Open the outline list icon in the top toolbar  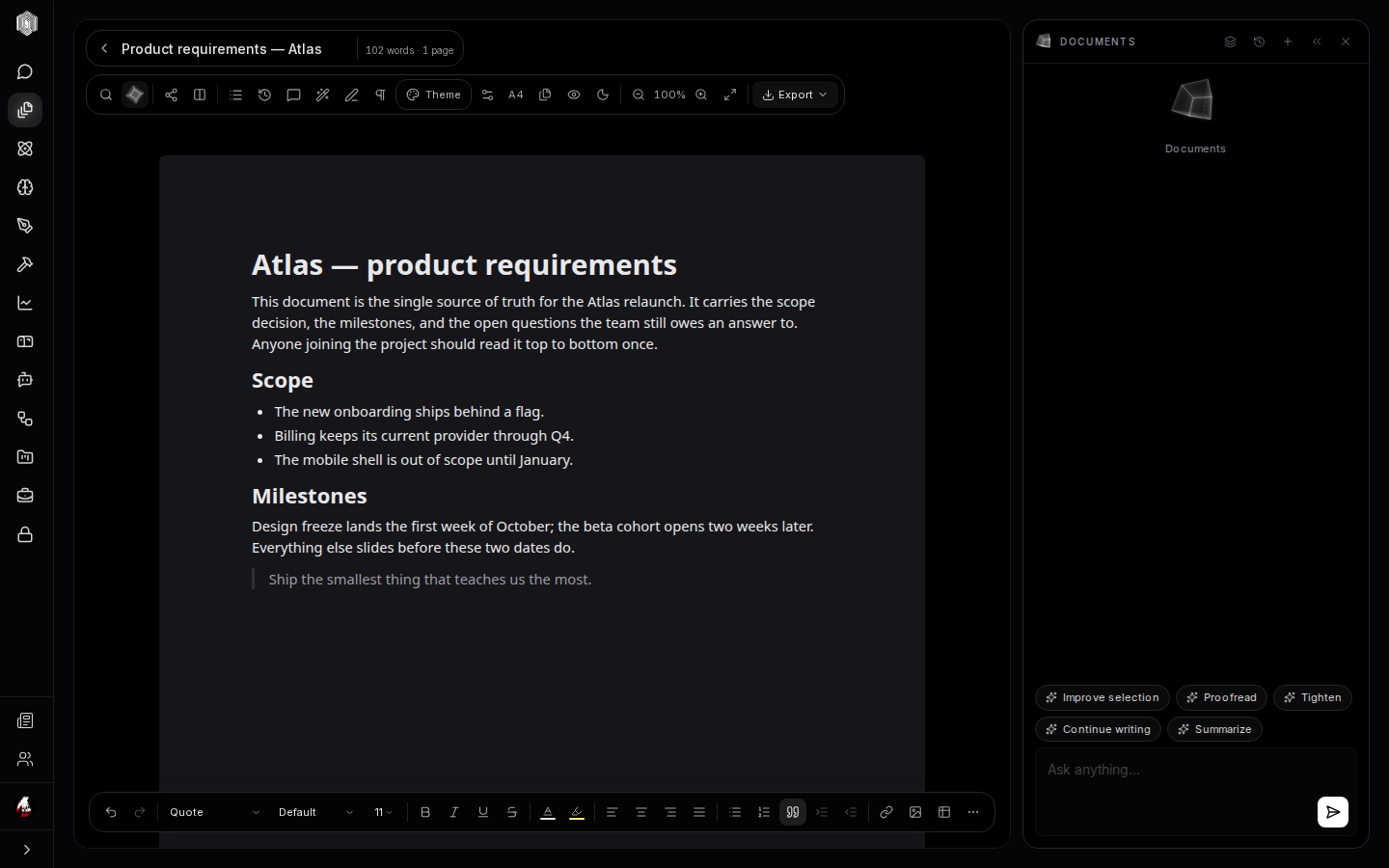coord(235,95)
